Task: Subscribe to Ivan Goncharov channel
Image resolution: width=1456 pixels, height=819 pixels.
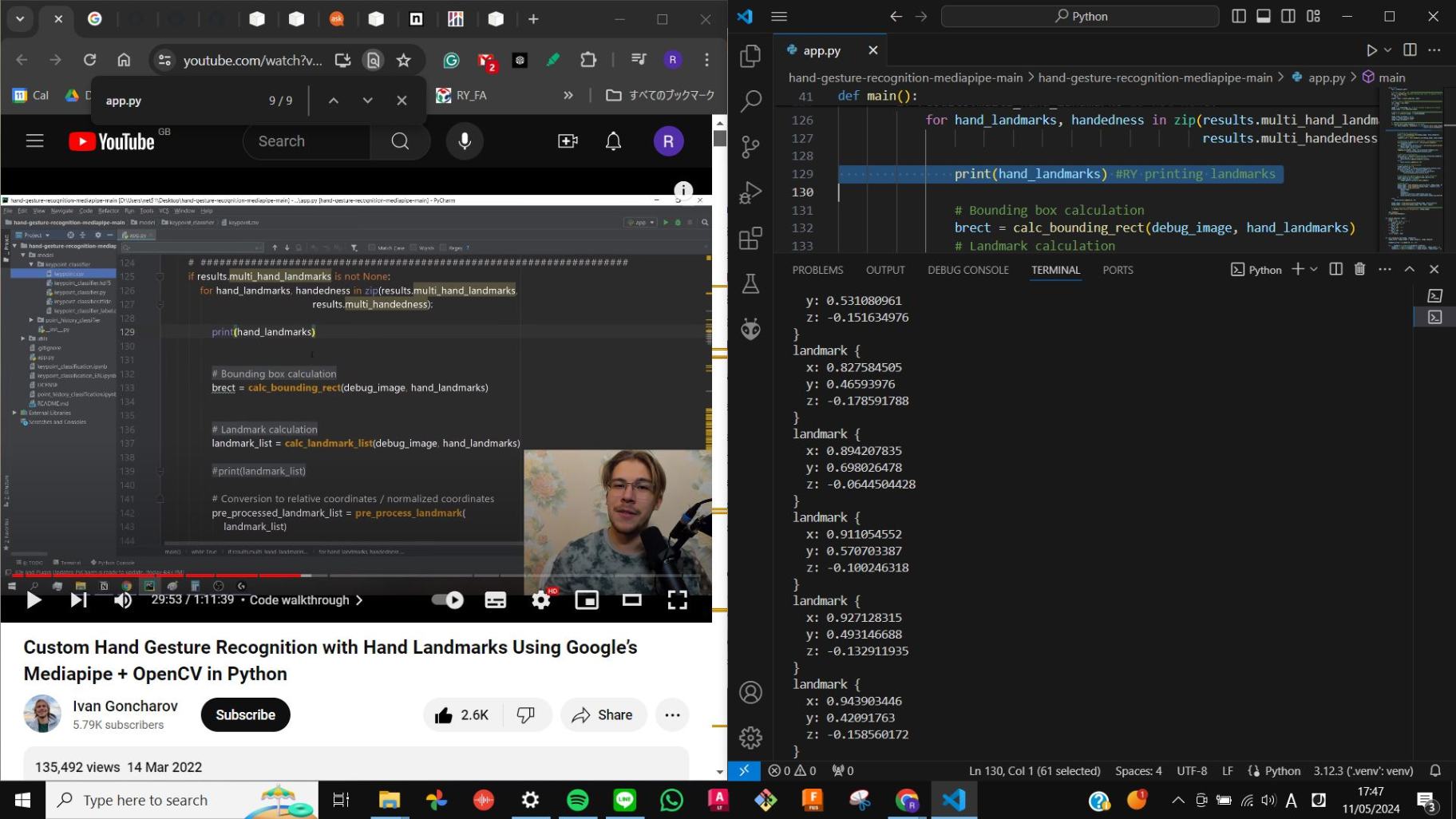Action: (245, 714)
